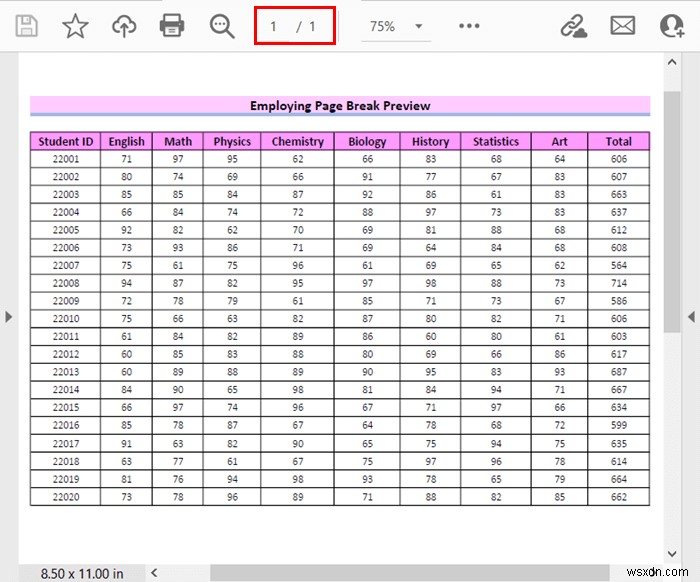This screenshot has width=700, height=582.
Task: Click the total 617 for student 22012
Action: (619, 354)
